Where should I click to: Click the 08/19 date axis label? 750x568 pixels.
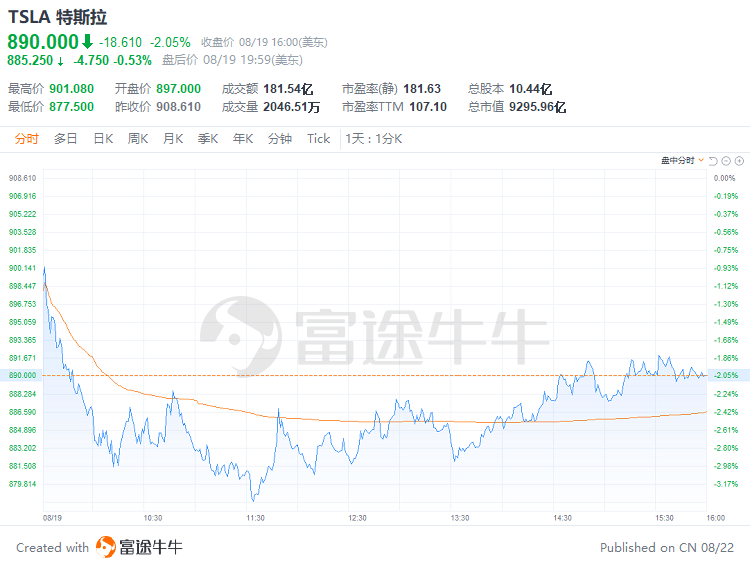(52, 518)
